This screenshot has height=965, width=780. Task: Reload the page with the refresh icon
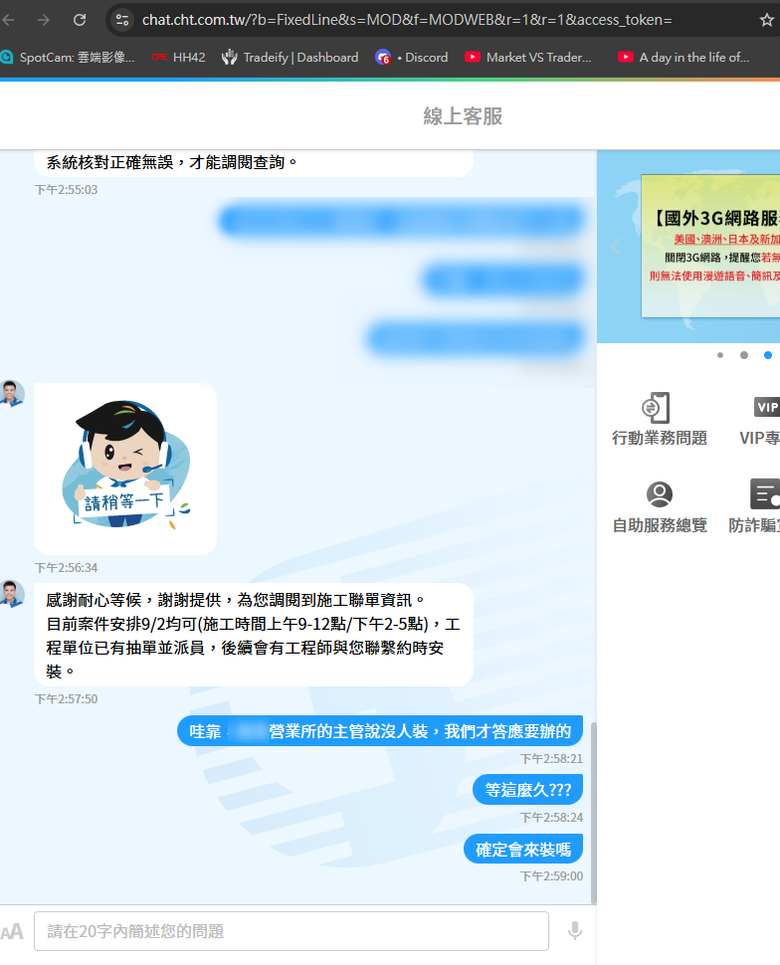[x=79, y=20]
